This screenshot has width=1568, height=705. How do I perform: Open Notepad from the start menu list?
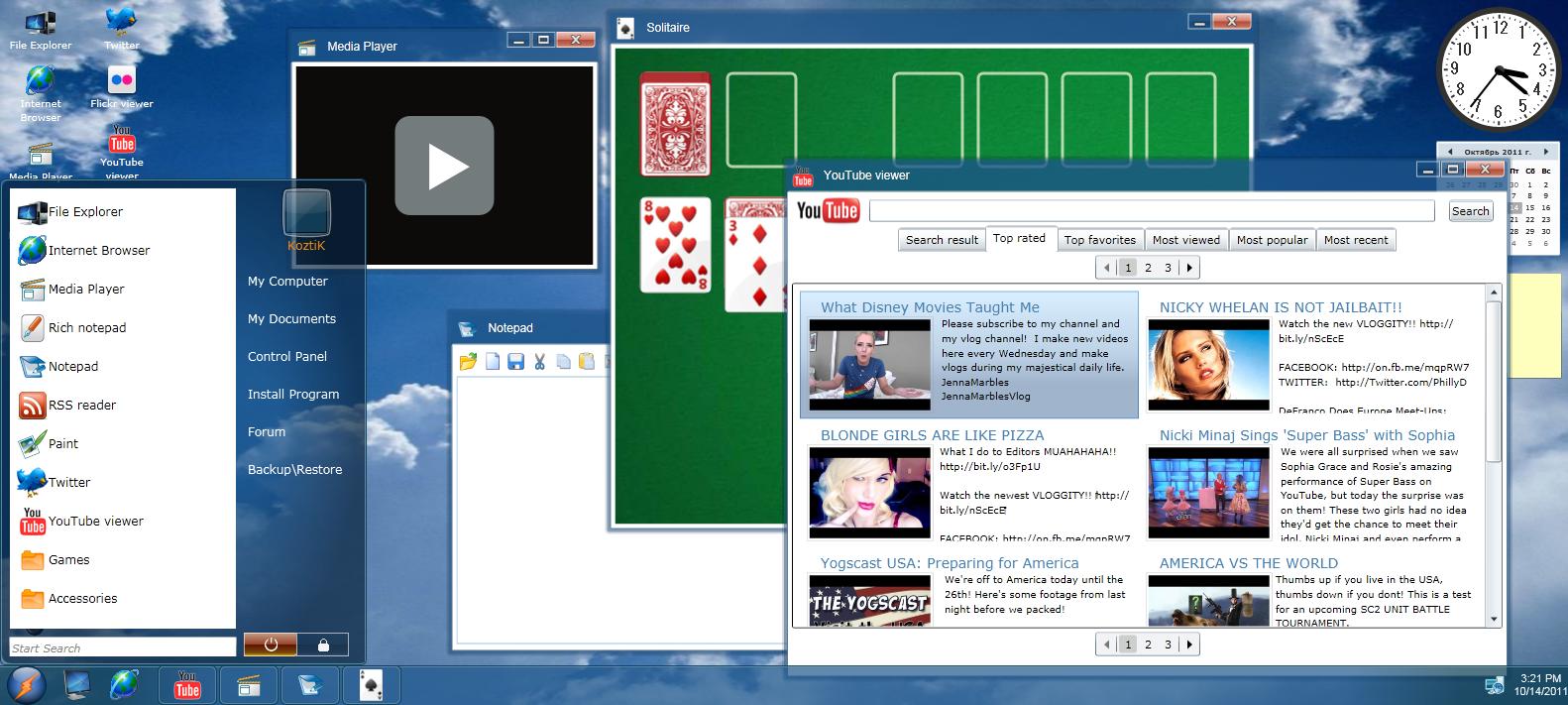click(123, 366)
